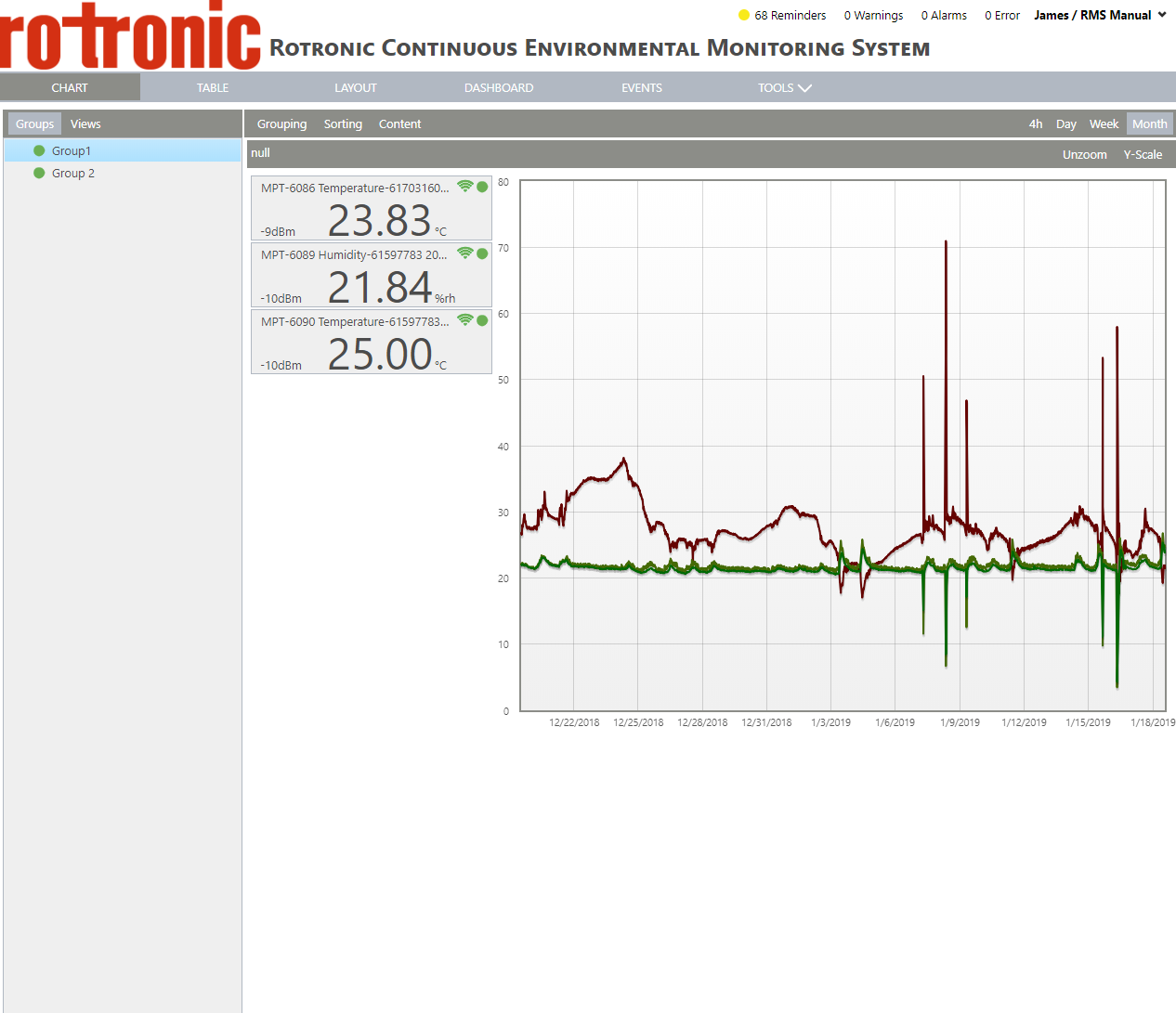Set chart range to Day
Viewport: 1176px width, 1013px height.
[x=1066, y=124]
